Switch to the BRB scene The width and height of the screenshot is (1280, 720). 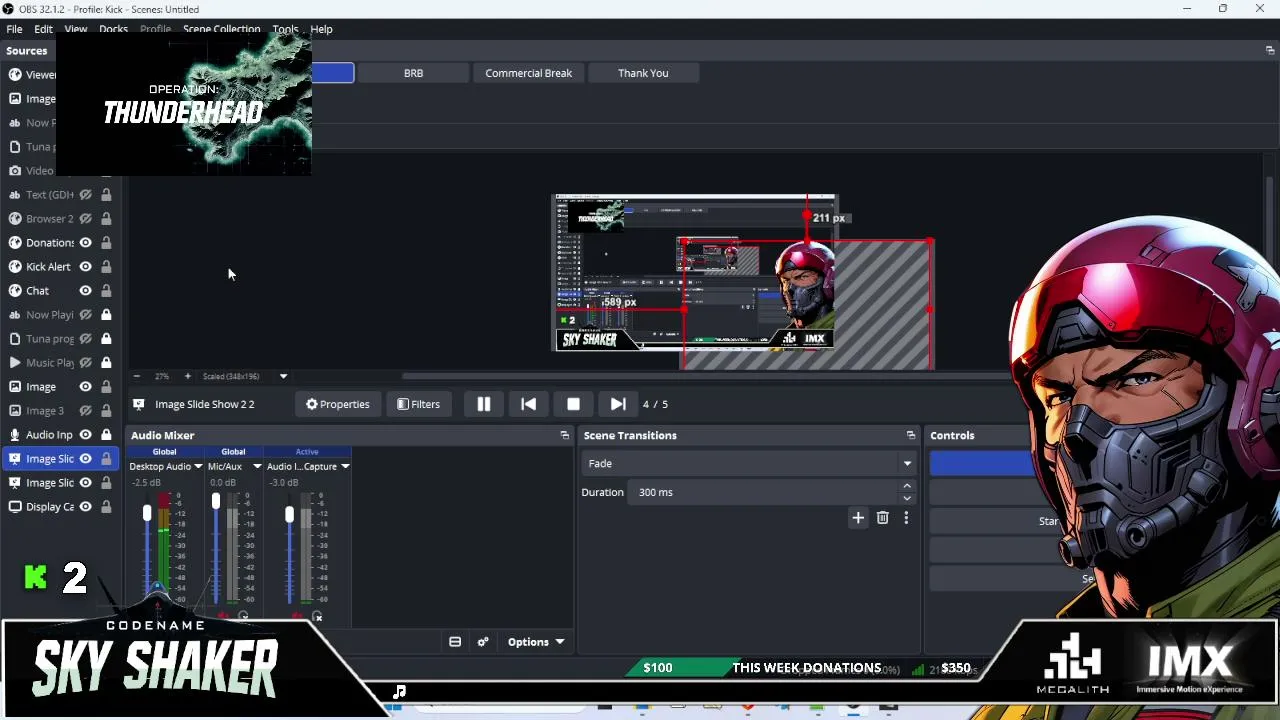413,73
